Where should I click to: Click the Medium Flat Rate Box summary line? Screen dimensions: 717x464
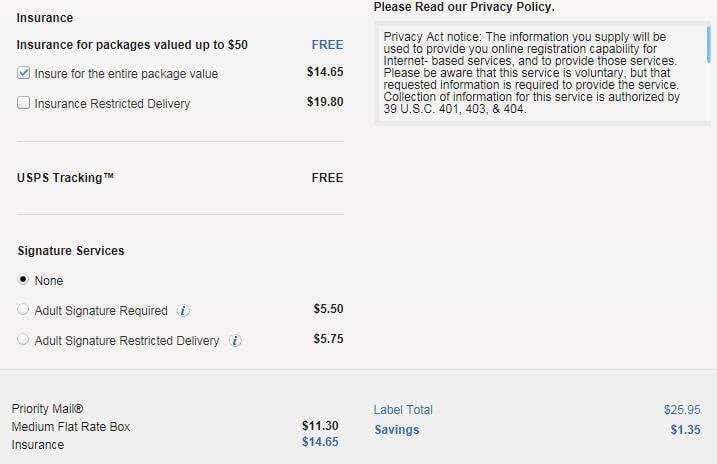71,427
